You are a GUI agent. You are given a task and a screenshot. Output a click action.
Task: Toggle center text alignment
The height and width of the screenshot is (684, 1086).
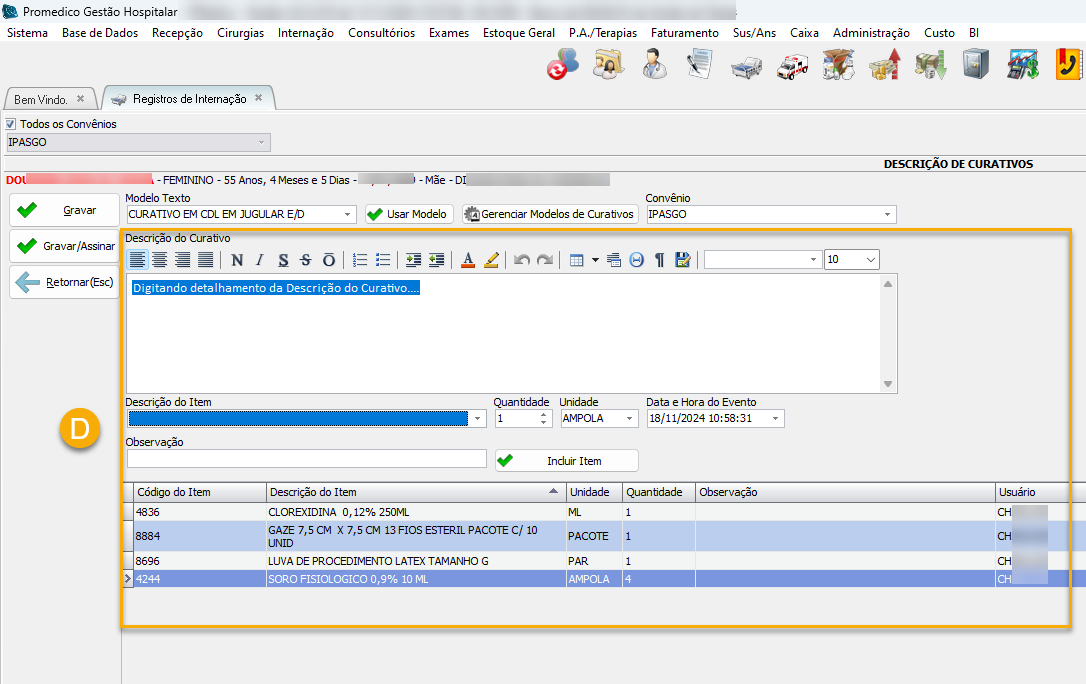tap(159, 260)
